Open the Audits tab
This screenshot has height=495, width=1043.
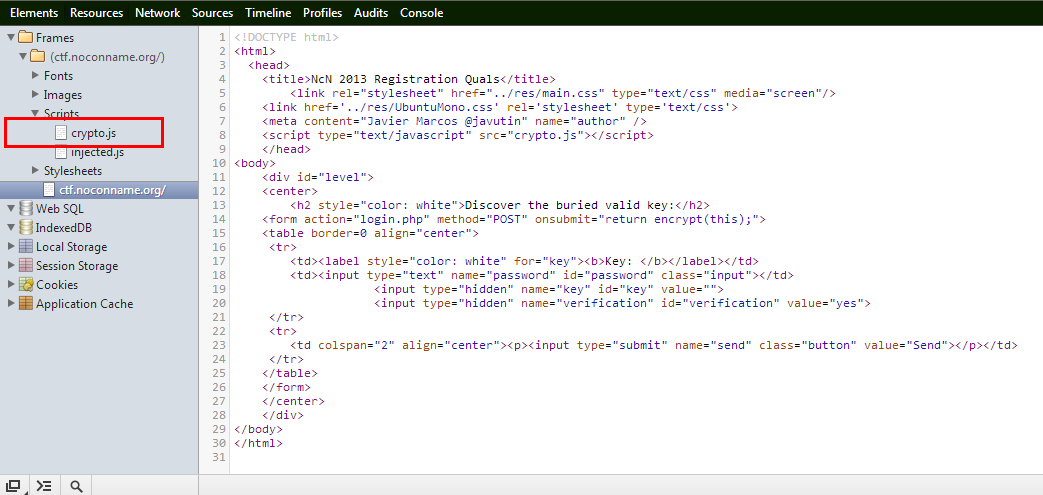371,13
